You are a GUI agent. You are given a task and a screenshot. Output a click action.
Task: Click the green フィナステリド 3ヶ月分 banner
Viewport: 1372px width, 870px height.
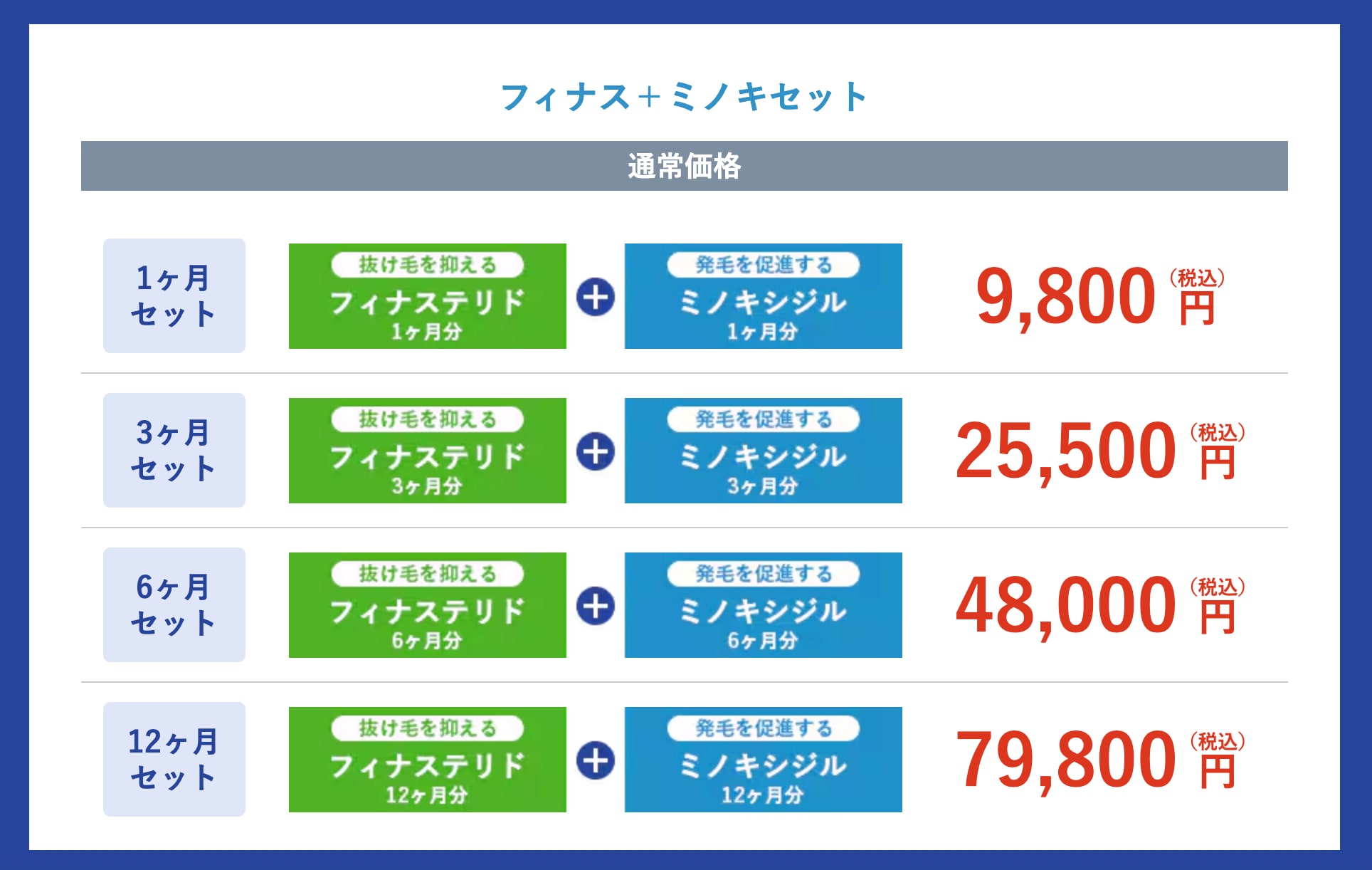427,451
